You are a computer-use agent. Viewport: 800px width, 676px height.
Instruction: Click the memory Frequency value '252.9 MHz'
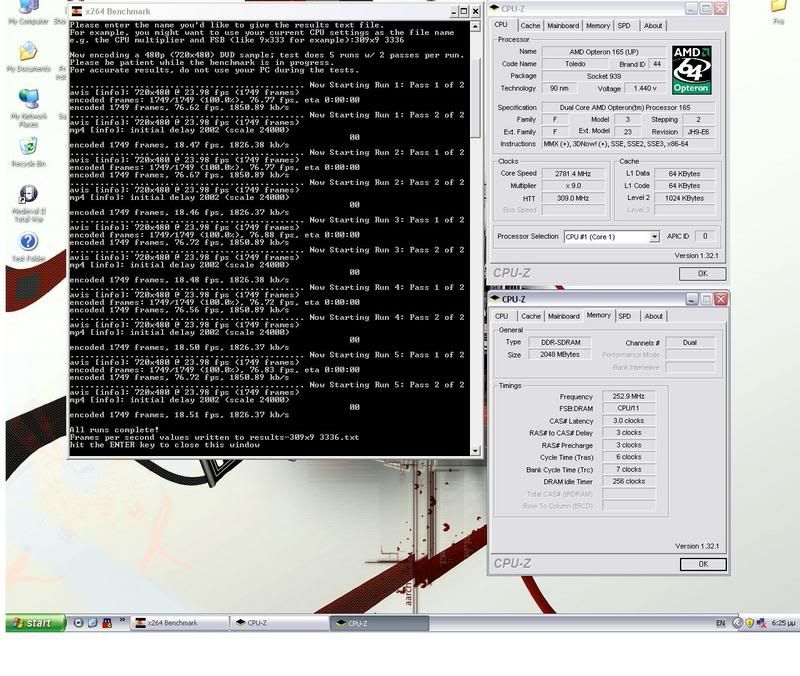(x=629, y=396)
